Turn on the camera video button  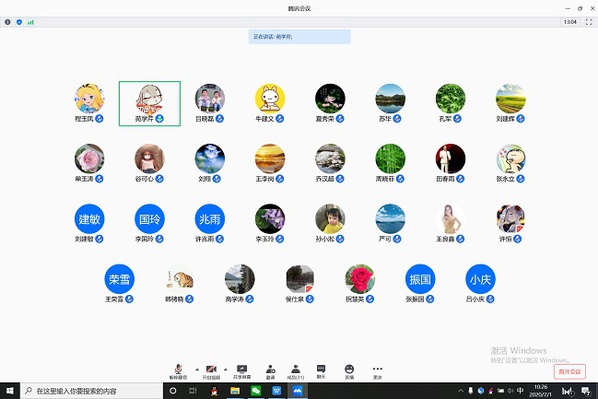click(211, 372)
